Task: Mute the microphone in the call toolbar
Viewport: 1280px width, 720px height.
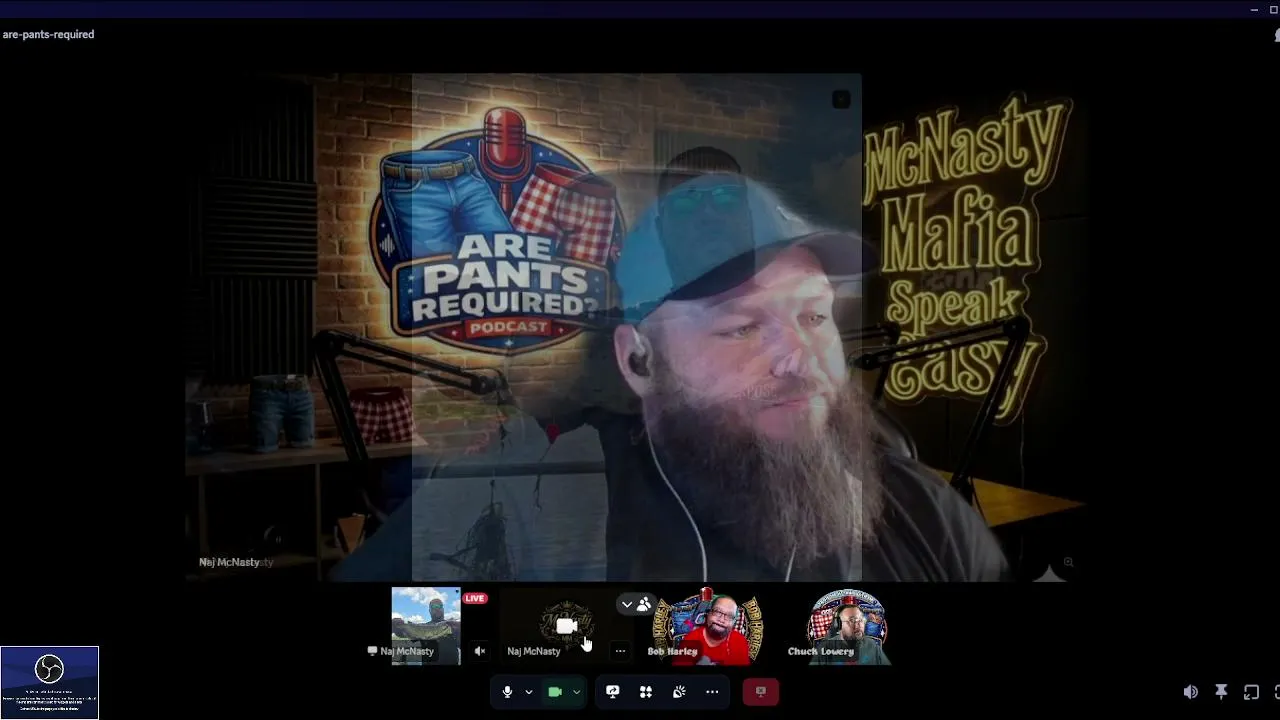Action: point(507,692)
